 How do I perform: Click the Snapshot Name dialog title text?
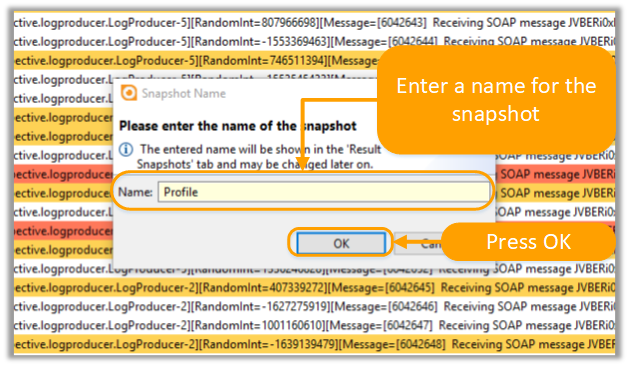[184, 94]
